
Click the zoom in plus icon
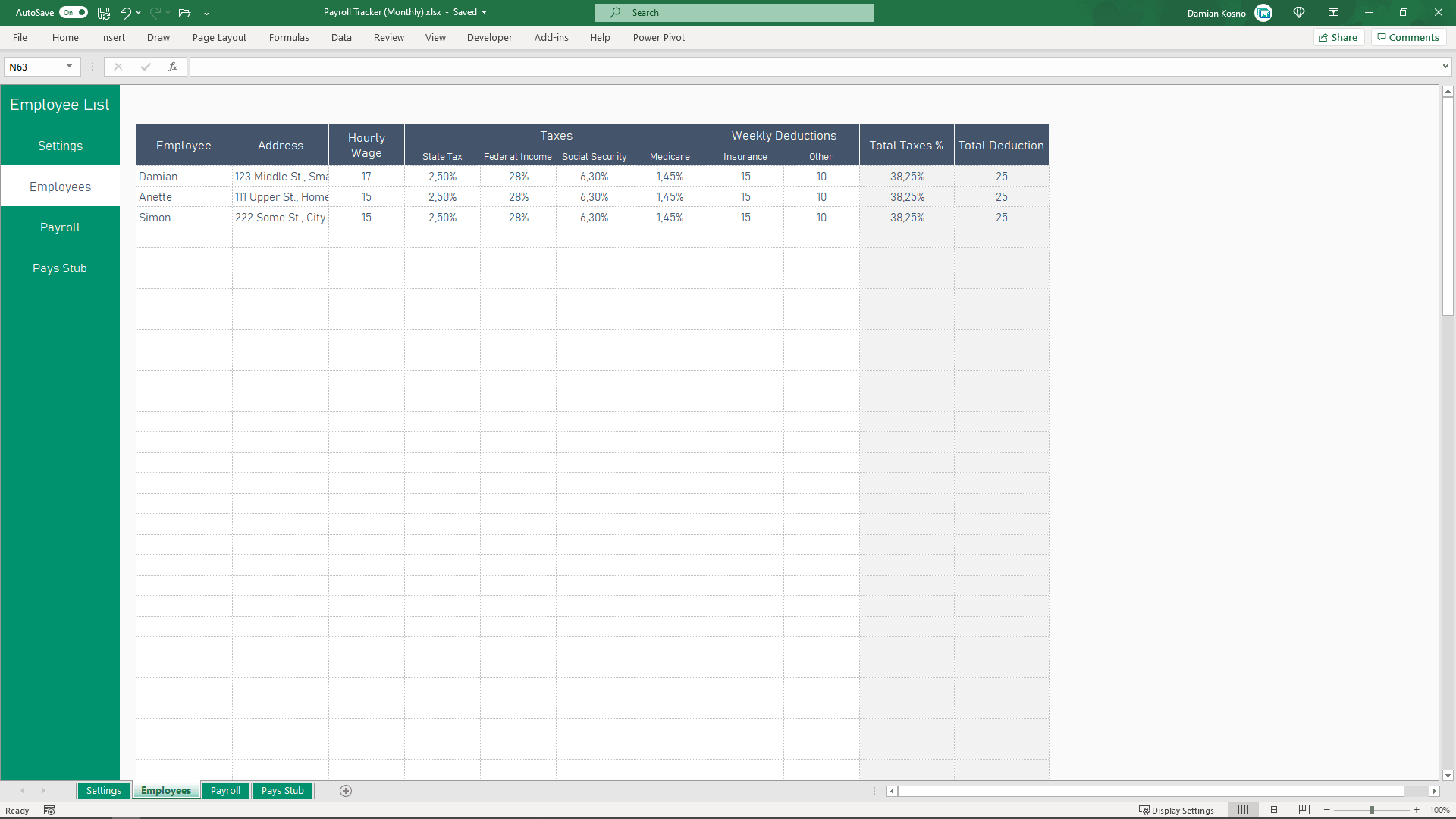tap(1416, 810)
